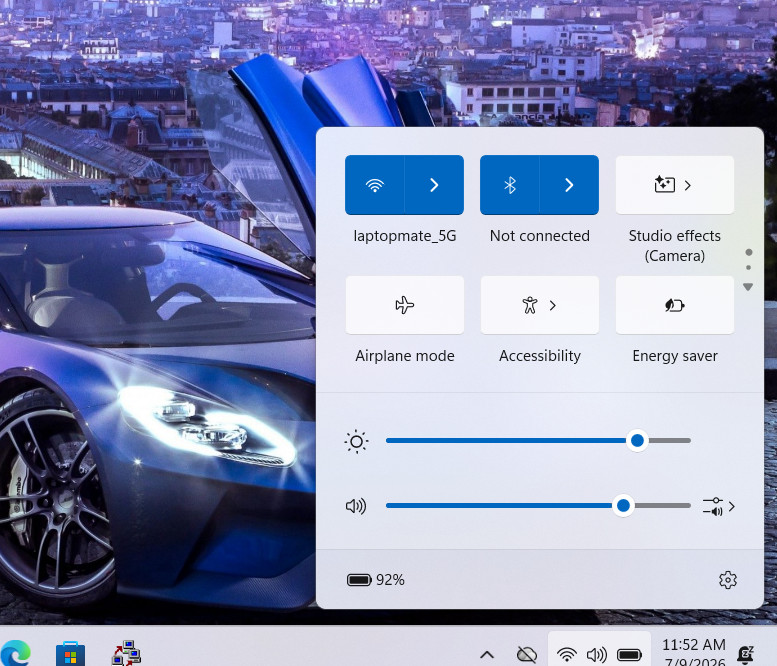Screen dimensions: 777x666
Task: Mute volume via speaker icon in panel
Action: [x=356, y=506]
